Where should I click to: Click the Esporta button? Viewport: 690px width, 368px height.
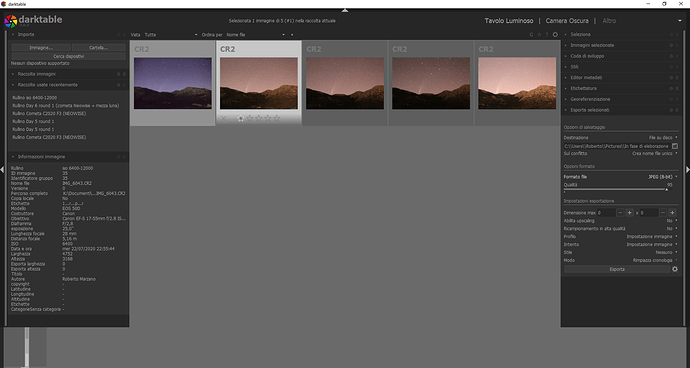point(617,269)
